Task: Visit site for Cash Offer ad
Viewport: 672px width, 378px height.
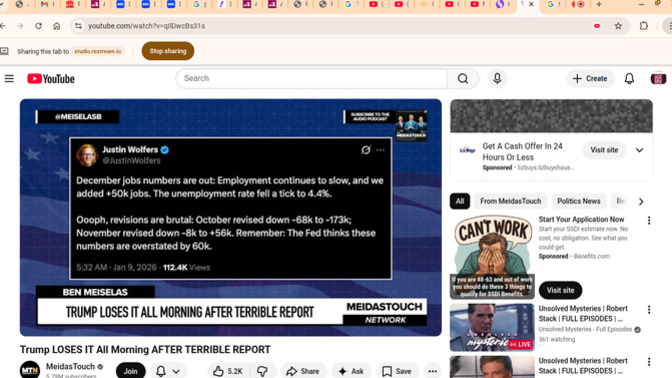Action: point(604,150)
